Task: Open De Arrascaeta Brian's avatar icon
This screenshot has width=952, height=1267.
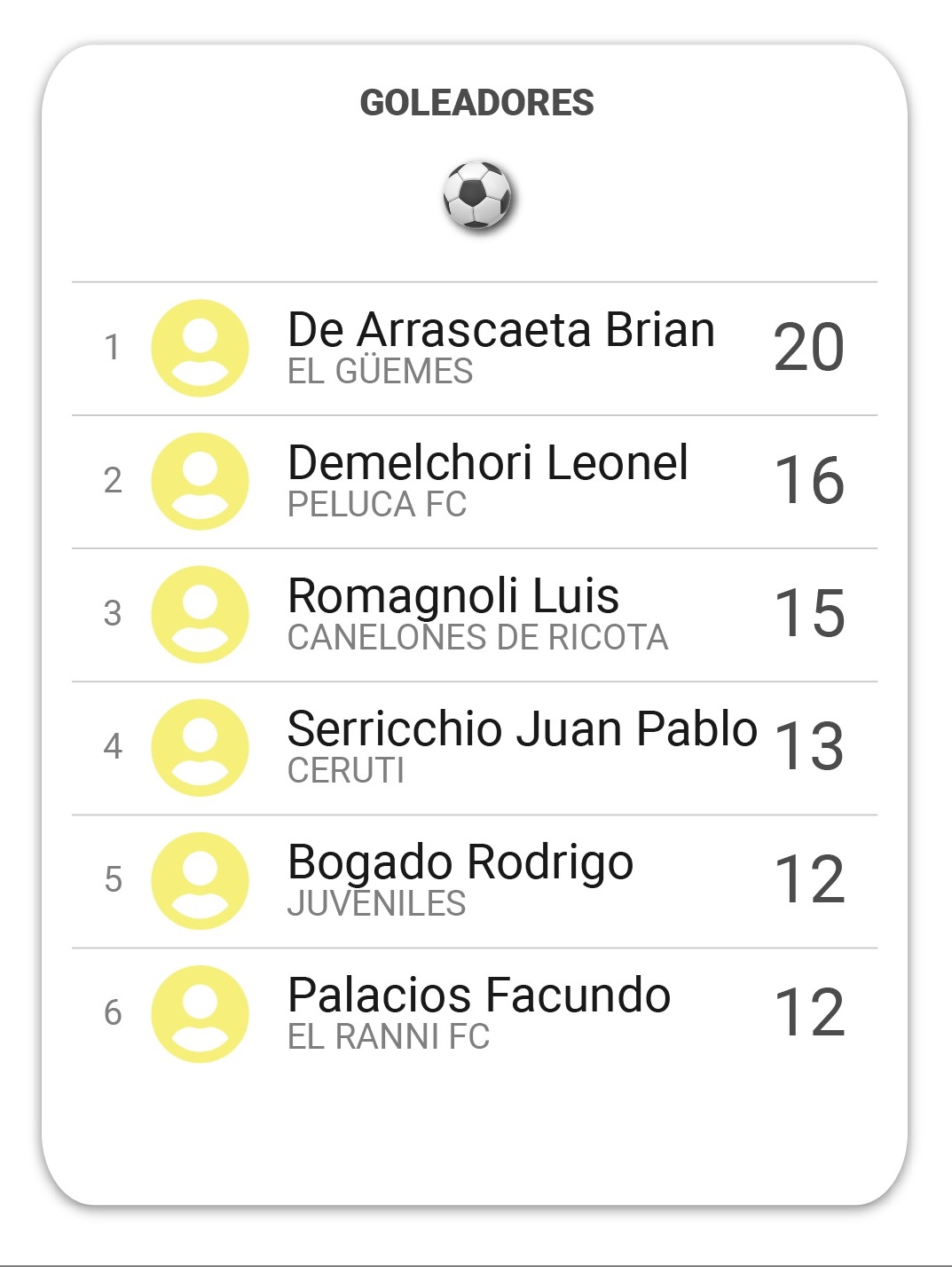Action: tap(200, 348)
